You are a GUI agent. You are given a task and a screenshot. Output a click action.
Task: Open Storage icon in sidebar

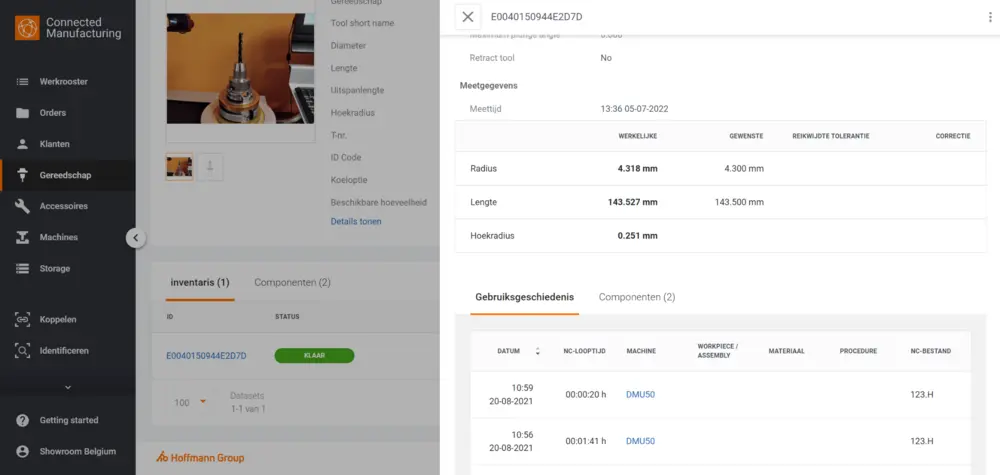click(22, 268)
